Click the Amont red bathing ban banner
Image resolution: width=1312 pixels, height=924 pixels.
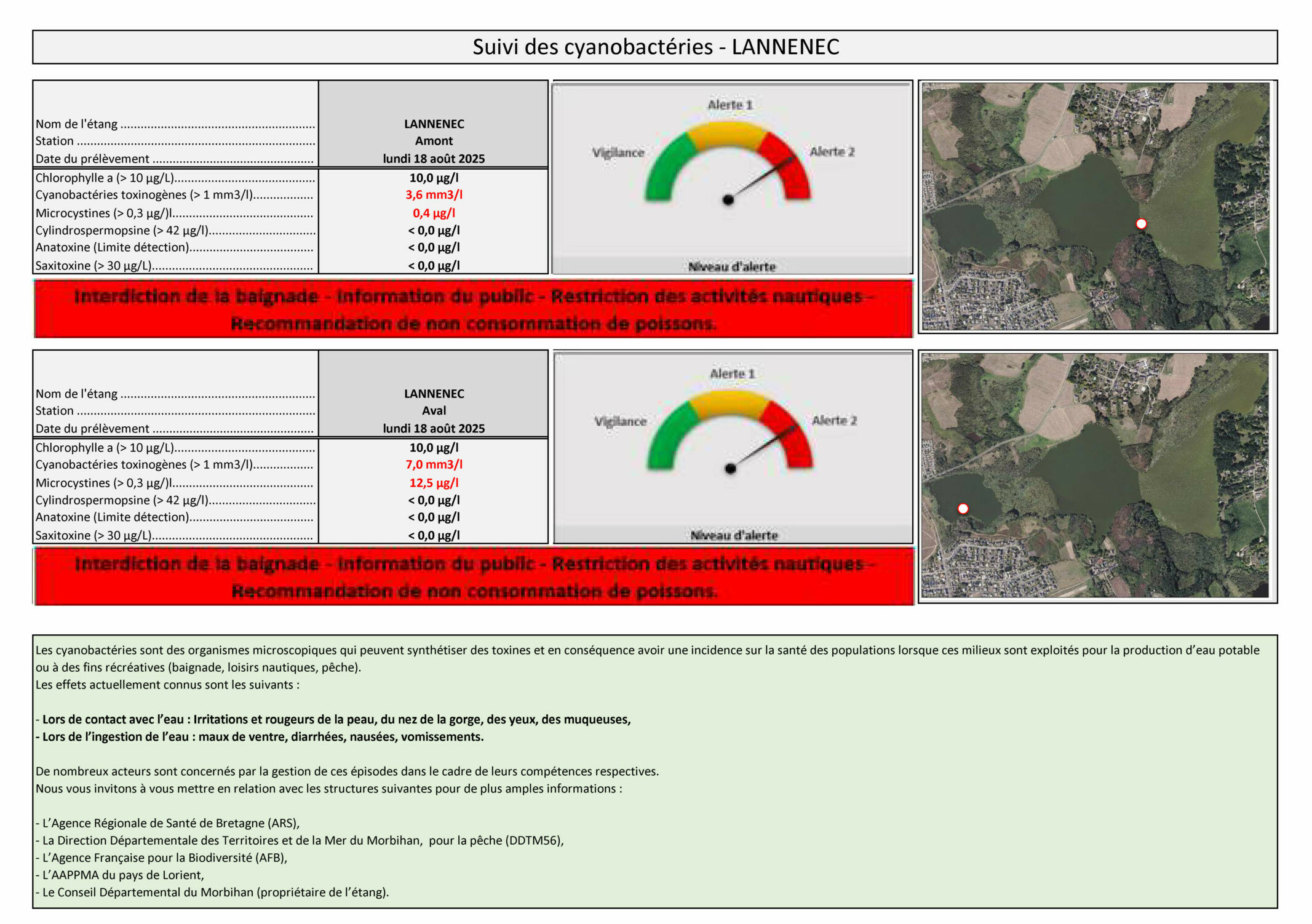click(x=473, y=309)
